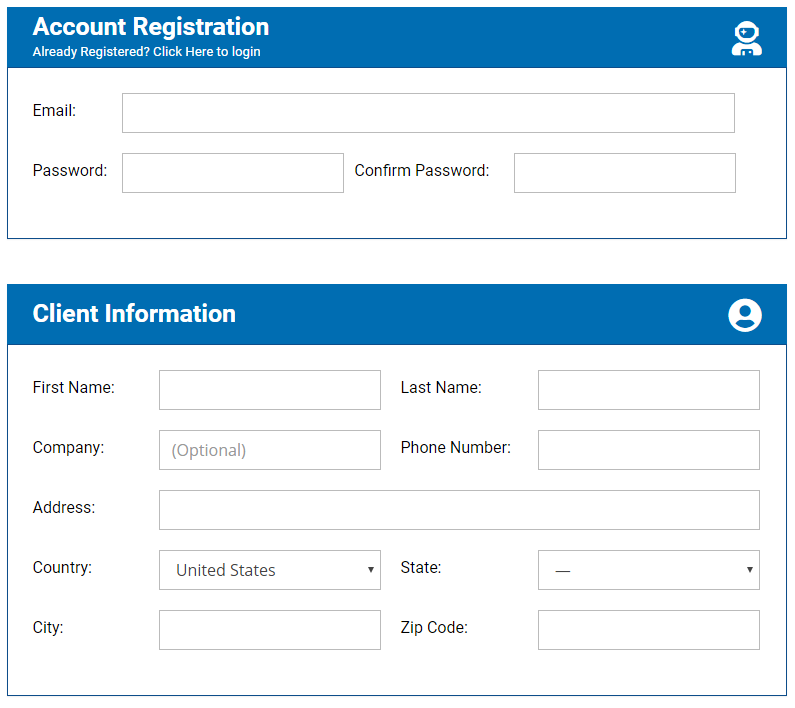Click the First Name text box

click(x=270, y=390)
